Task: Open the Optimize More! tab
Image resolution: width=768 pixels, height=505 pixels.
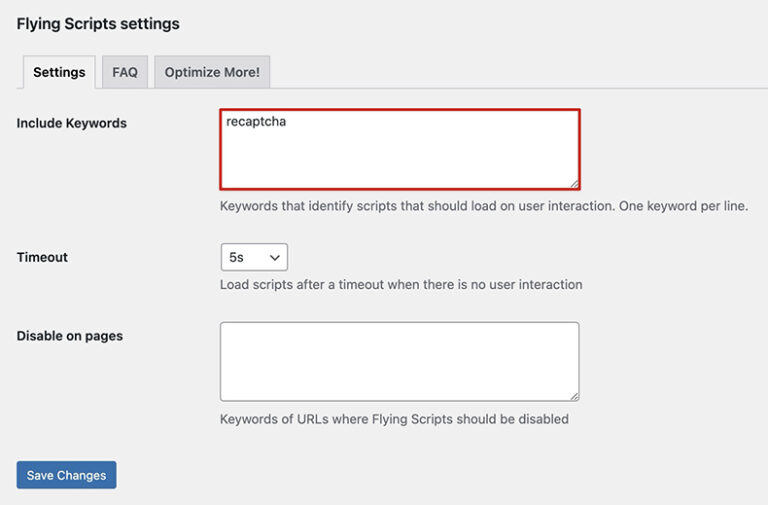Action: [212, 72]
